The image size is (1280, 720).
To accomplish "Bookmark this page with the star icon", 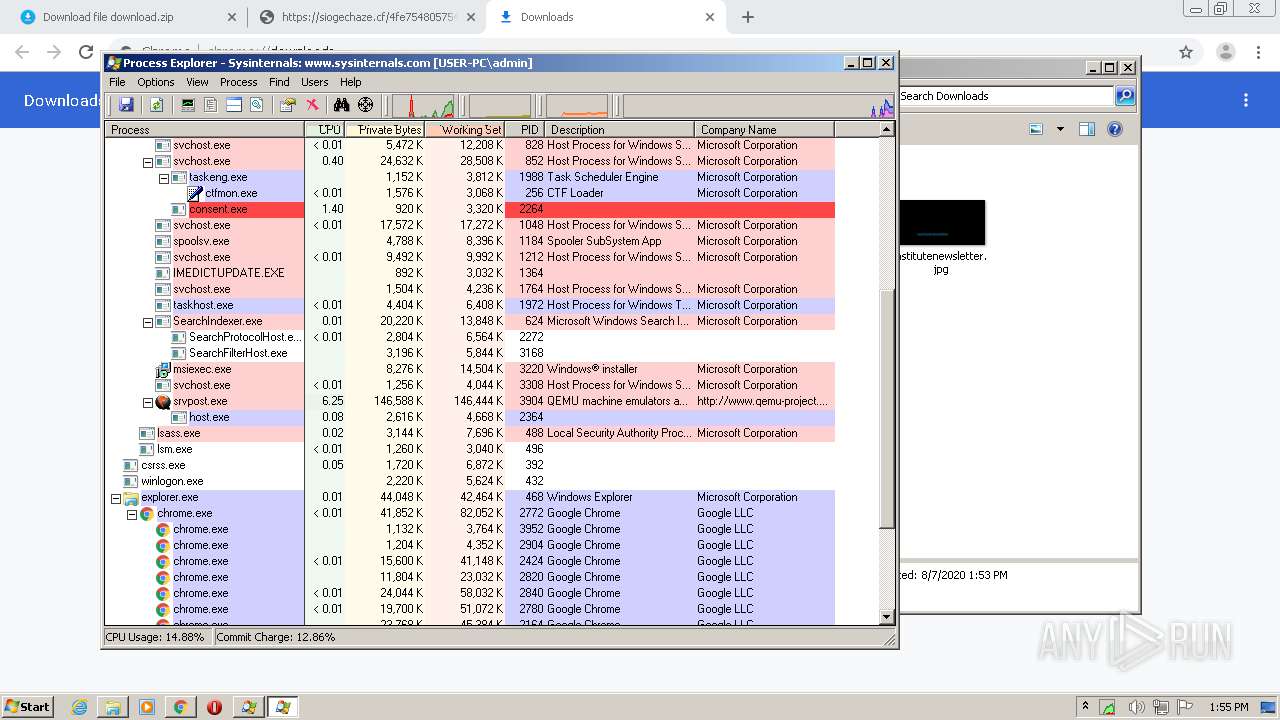I will click(1186, 52).
